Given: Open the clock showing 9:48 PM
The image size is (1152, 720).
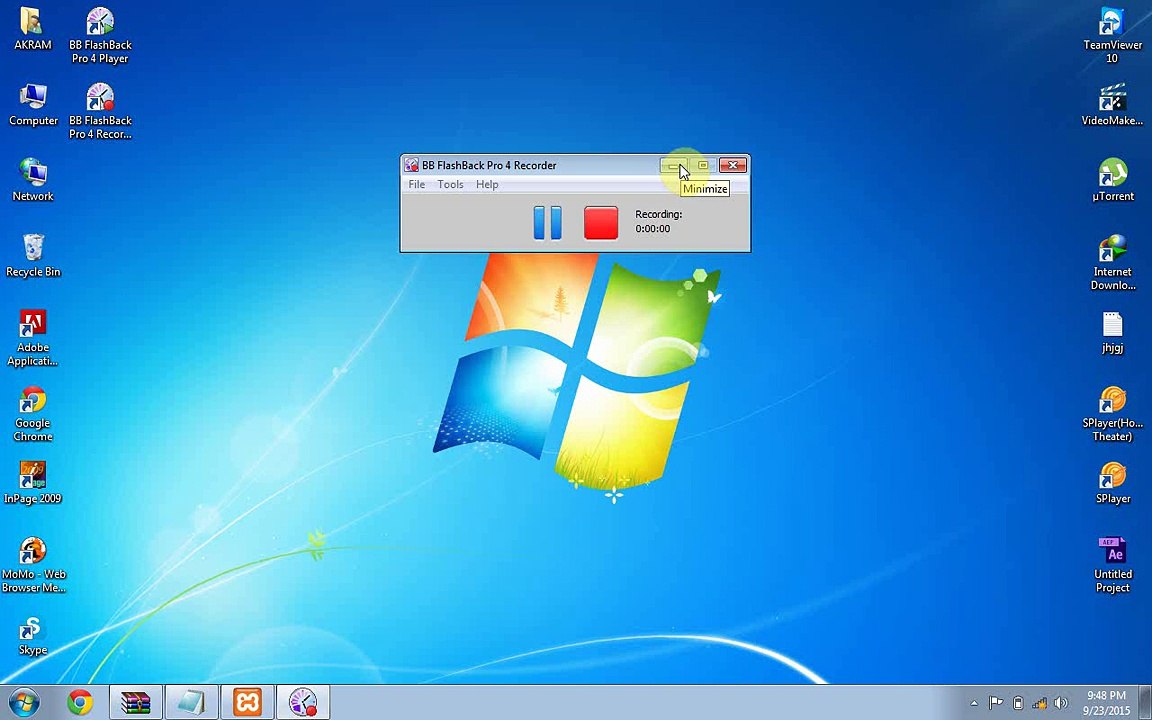Looking at the screenshot, I should click(x=1106, y=702).
